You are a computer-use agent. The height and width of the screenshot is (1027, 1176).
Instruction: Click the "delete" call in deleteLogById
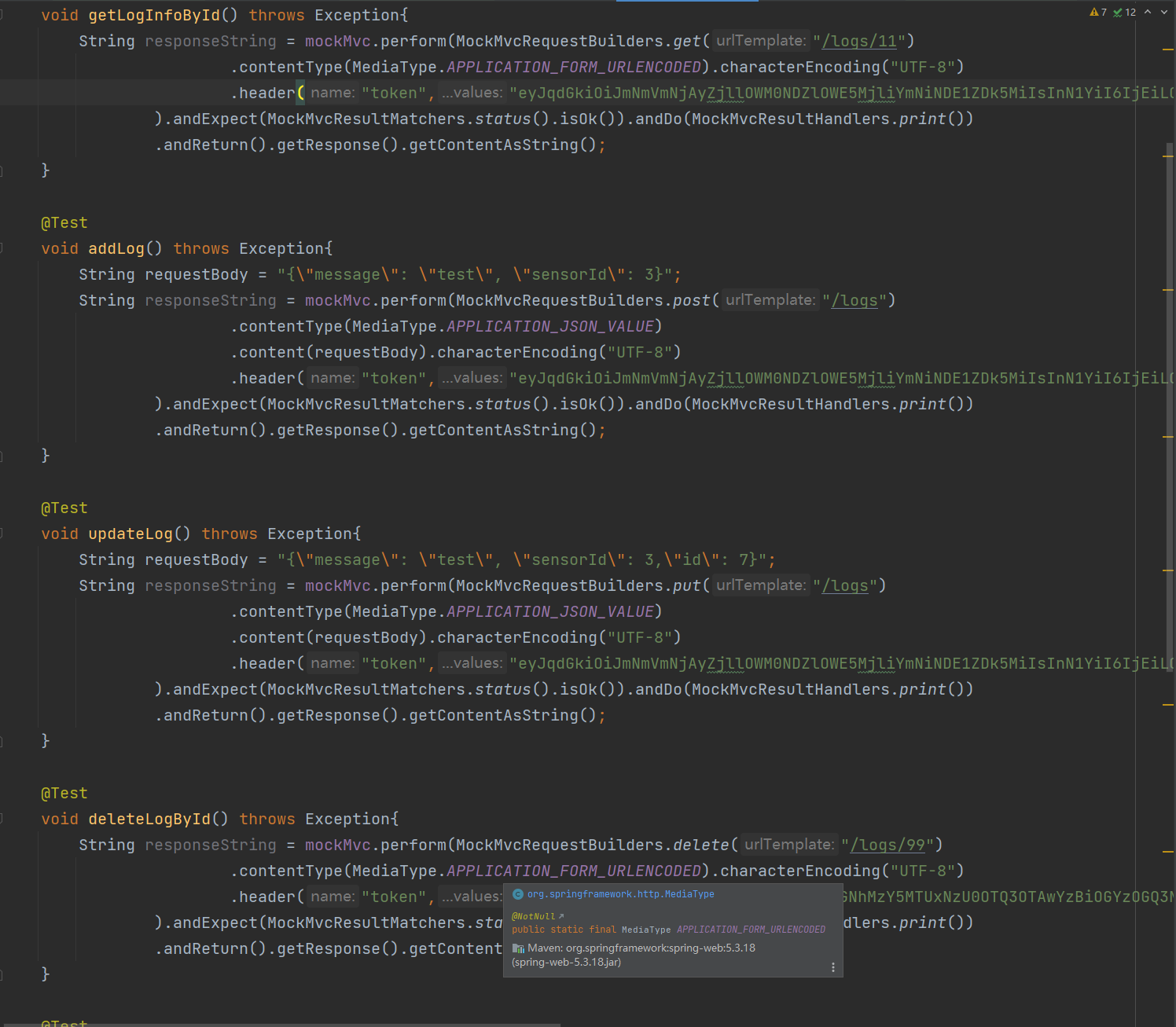tap(701, 845)
